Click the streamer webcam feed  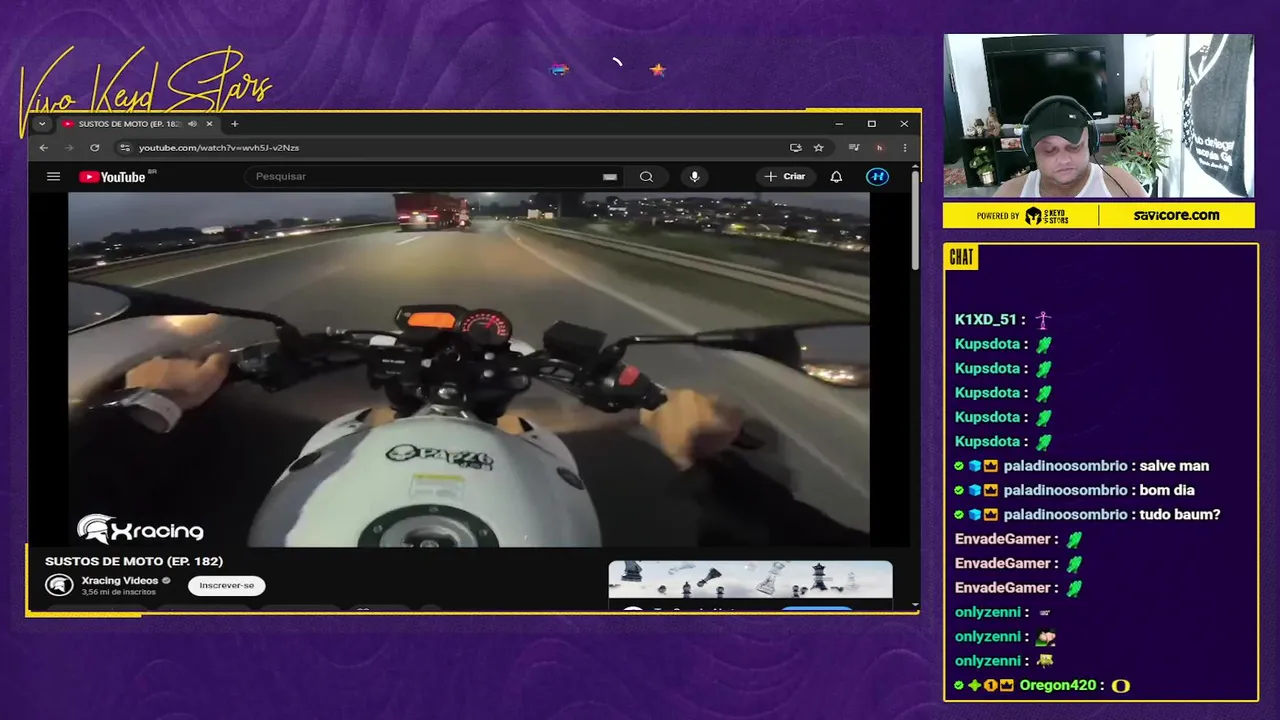coord(1099,116)
